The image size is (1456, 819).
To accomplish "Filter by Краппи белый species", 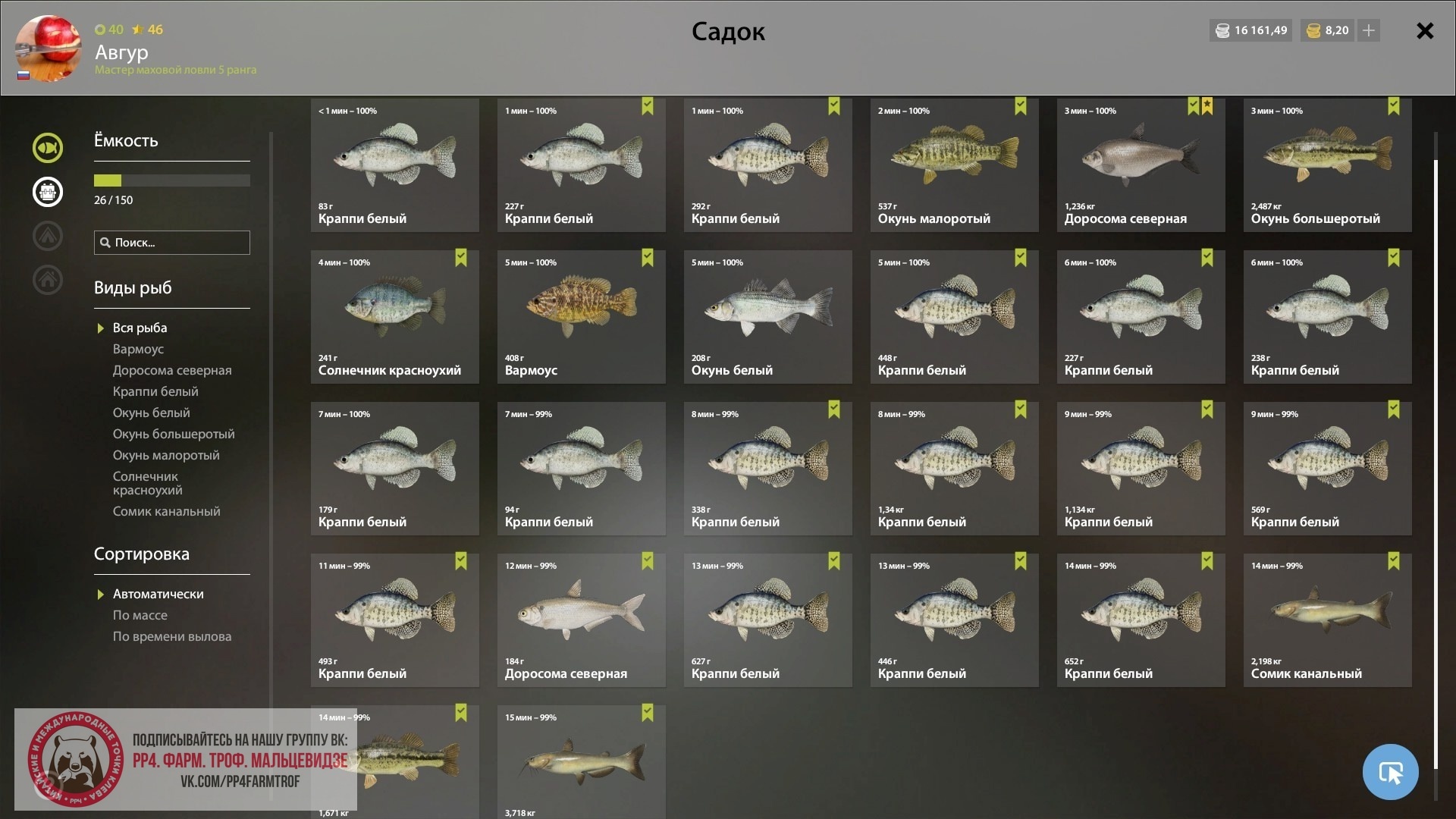I will [x=155, y=391].
